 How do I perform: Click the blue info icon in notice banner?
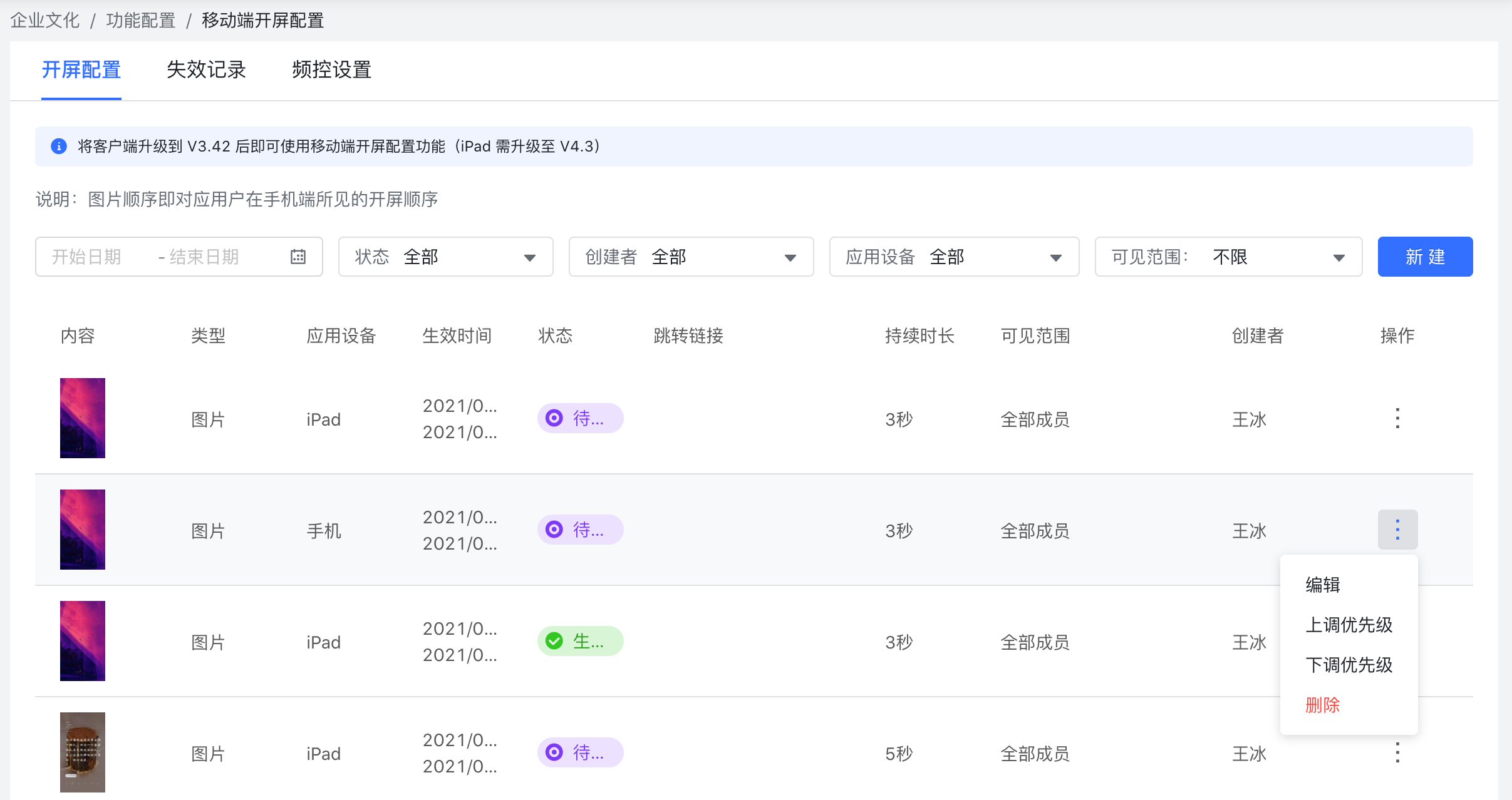coord(59,146)
